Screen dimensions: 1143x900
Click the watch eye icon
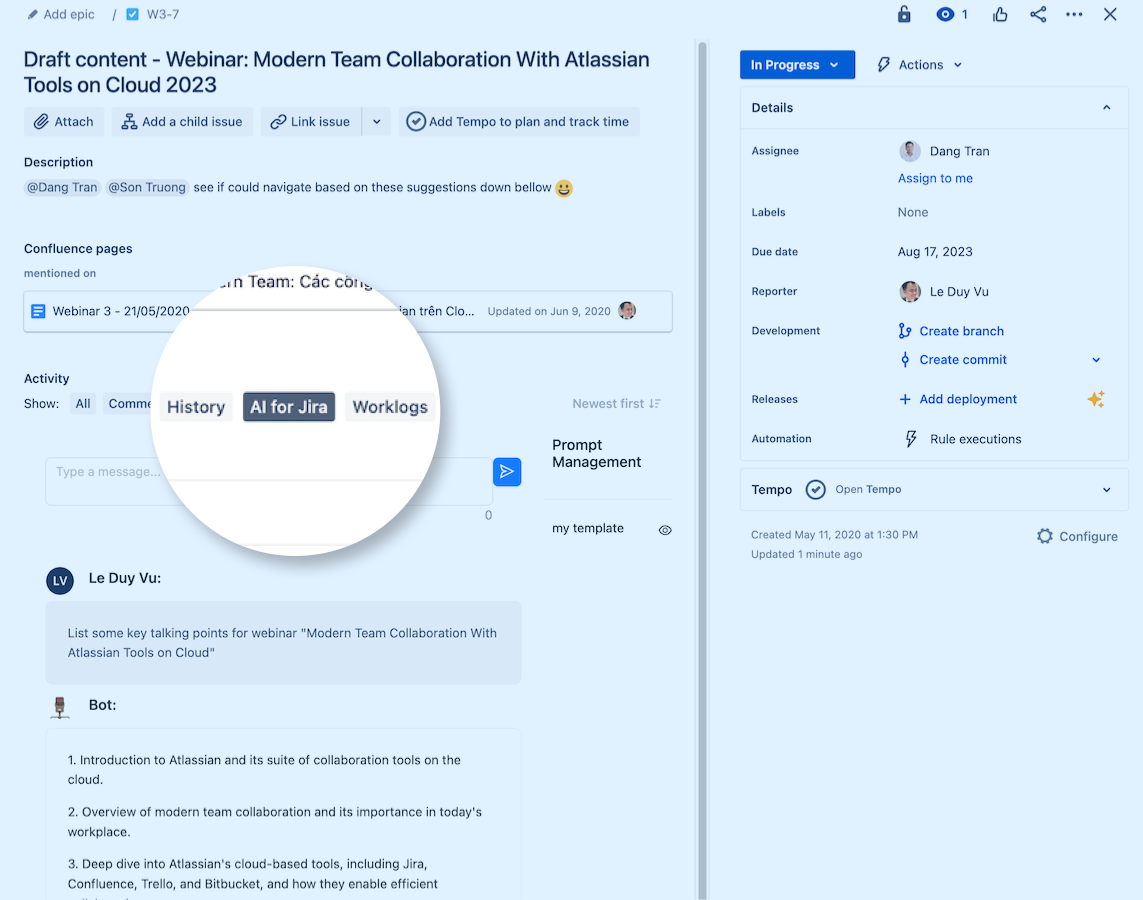tap(945, 14)
